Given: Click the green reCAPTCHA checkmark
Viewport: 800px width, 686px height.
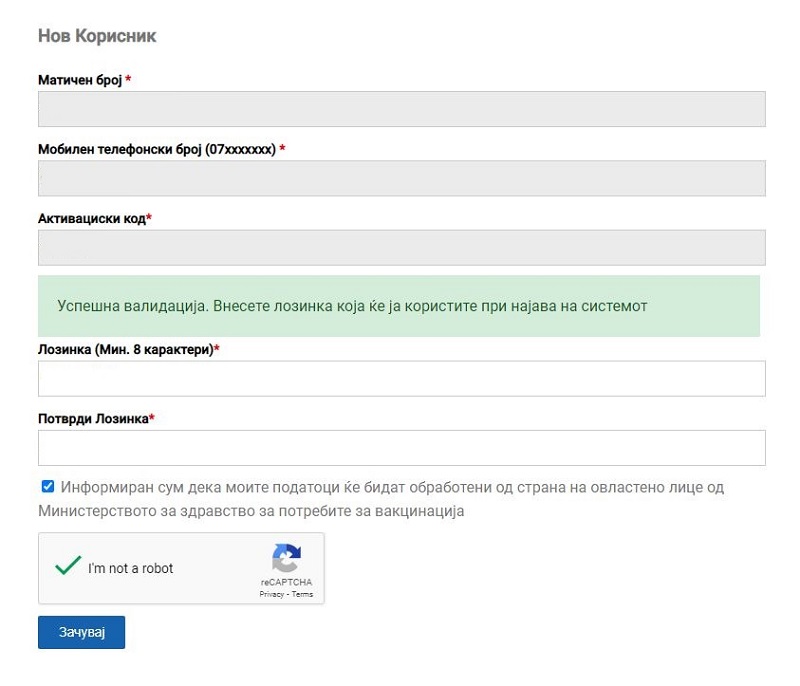Looking at the screenshot, I should click(68, 567).
